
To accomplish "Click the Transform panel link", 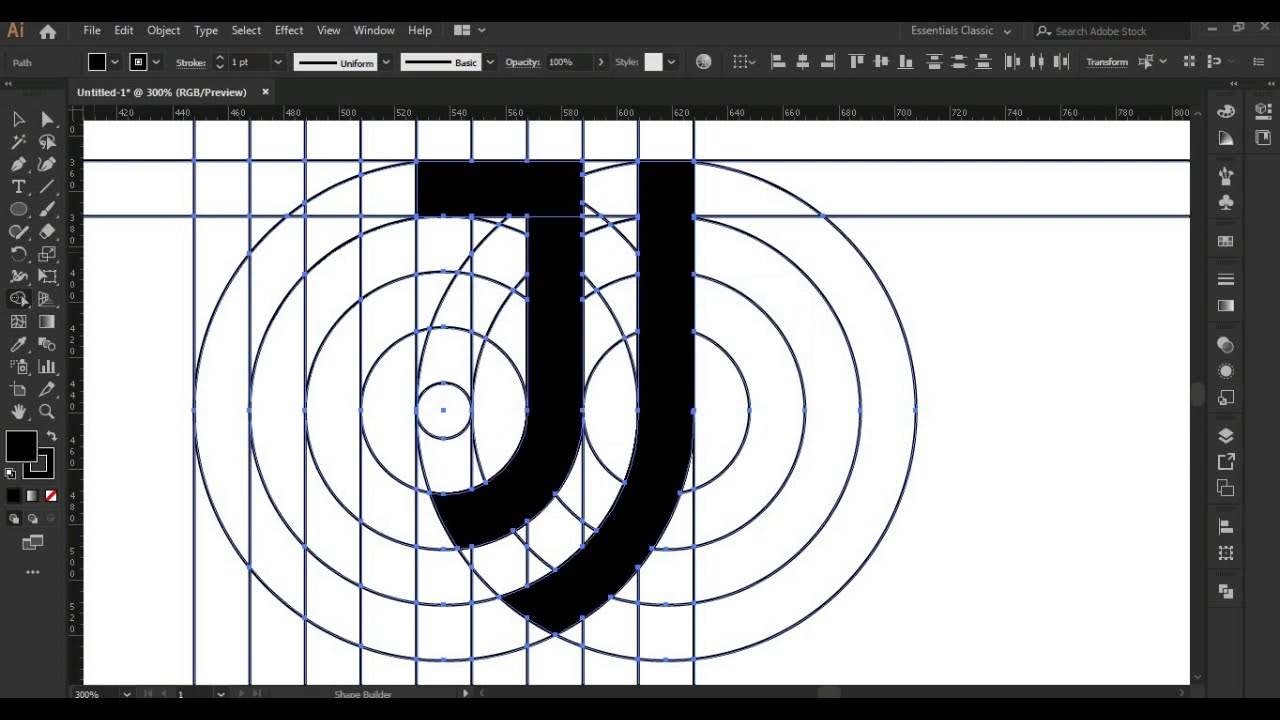I will point(1107,62).
